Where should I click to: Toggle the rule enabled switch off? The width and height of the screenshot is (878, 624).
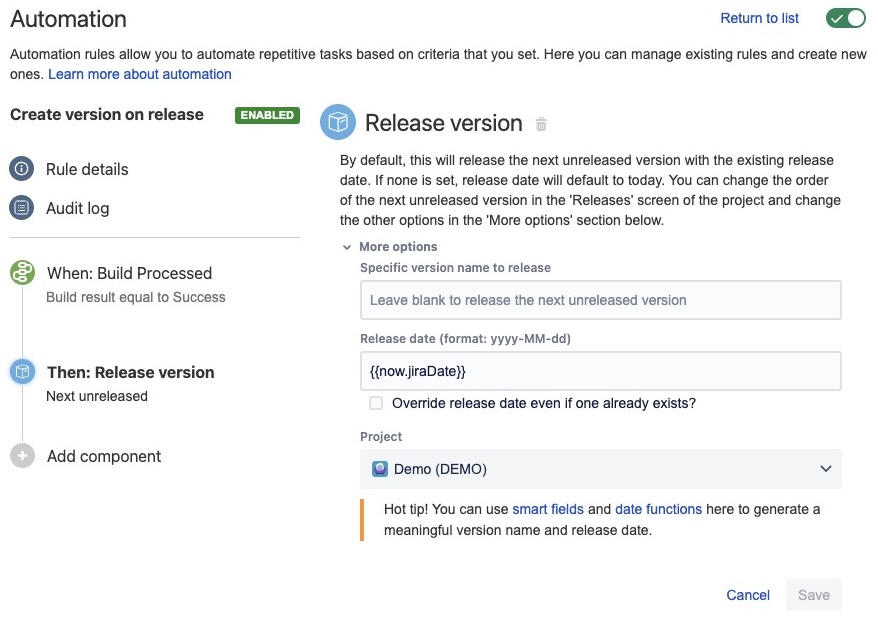point(846,18)
